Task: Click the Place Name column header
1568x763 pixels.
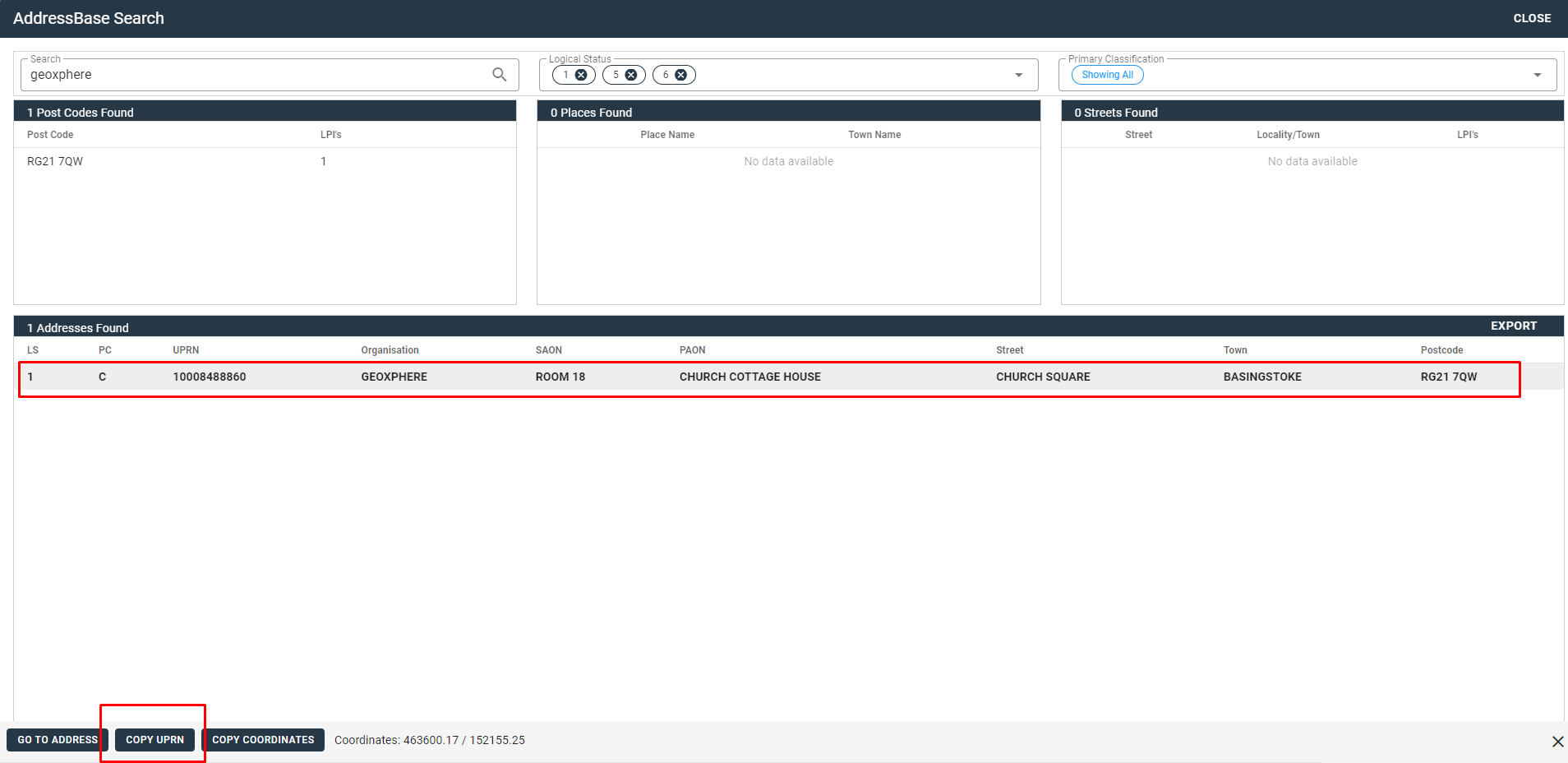Action: (x=667, y=135)
